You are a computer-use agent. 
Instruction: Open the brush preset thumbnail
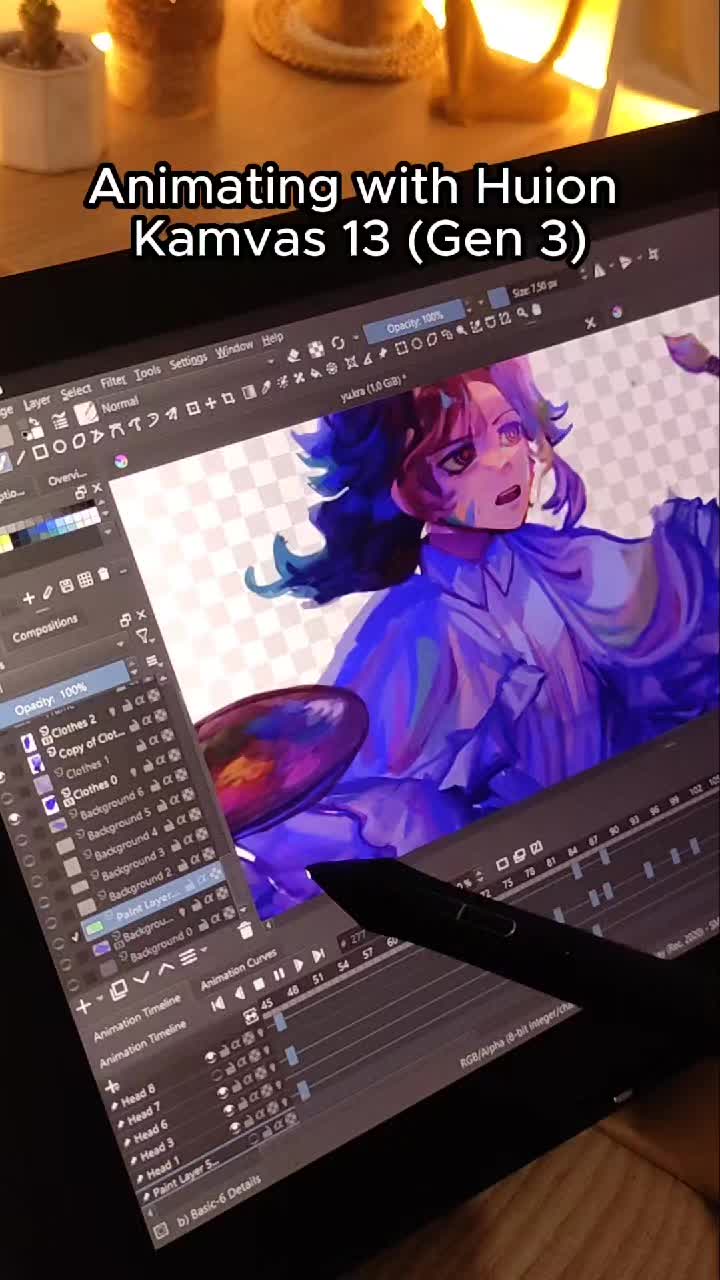point(86,413)
